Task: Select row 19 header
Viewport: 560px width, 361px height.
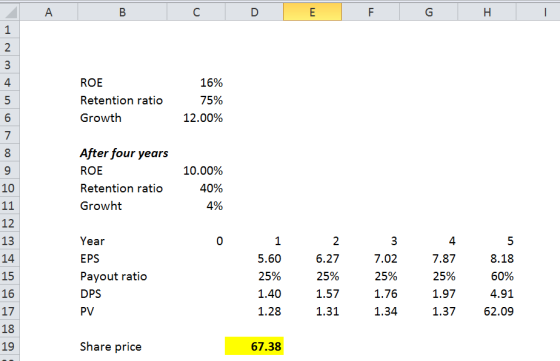Action: [x=10, y=346]
